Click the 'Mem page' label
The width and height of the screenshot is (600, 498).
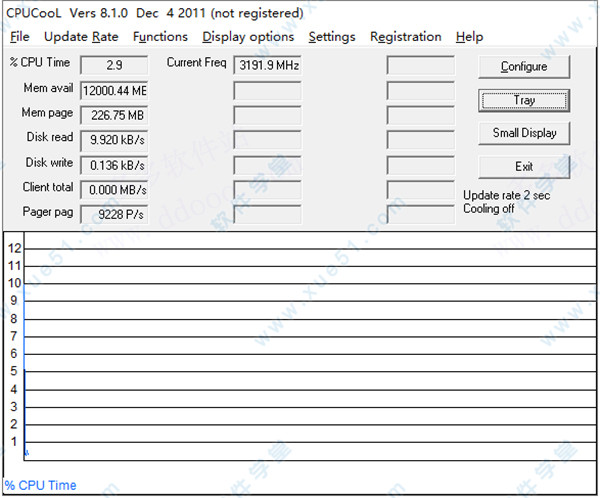click(x=47, y=113)
